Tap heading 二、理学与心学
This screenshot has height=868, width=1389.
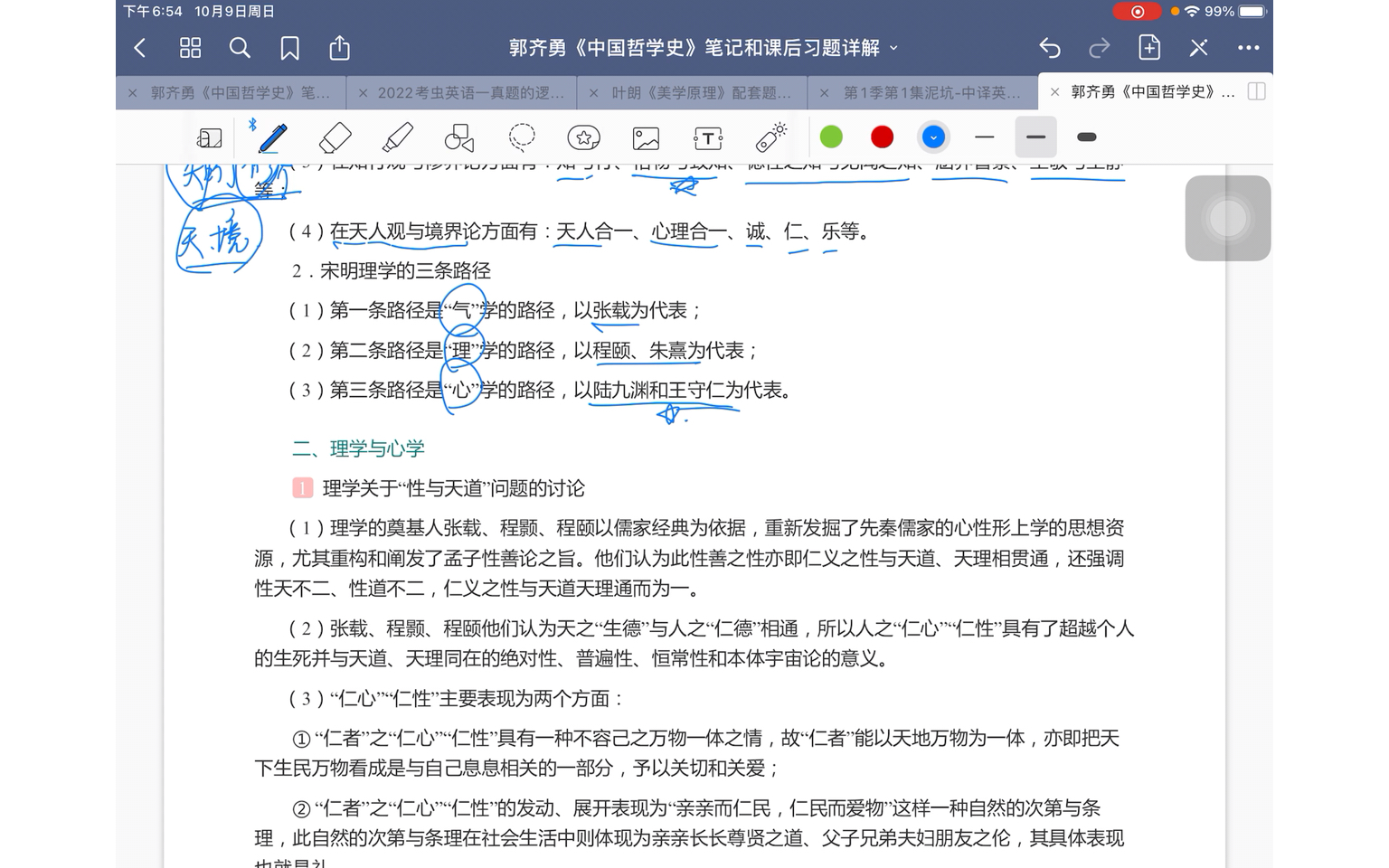358,448
